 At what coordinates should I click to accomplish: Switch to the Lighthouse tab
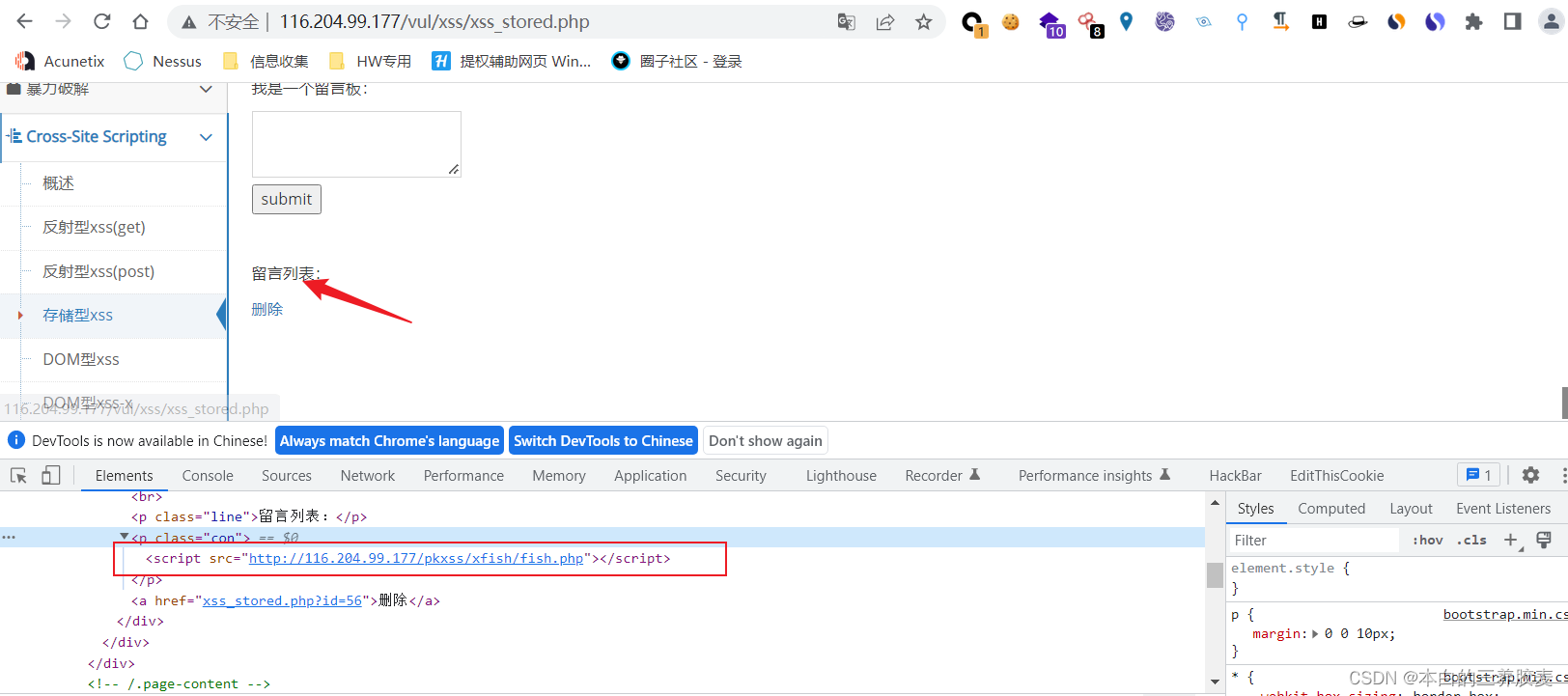click(x=841, y=475)
